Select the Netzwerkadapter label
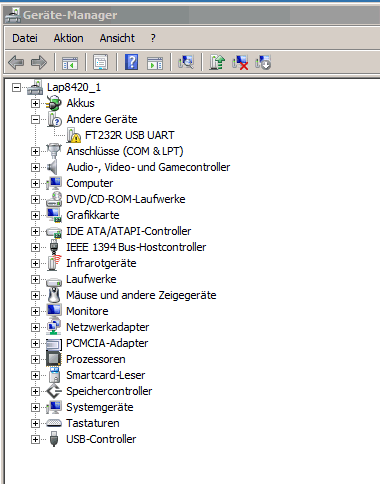380x484 pixels. 107,327
